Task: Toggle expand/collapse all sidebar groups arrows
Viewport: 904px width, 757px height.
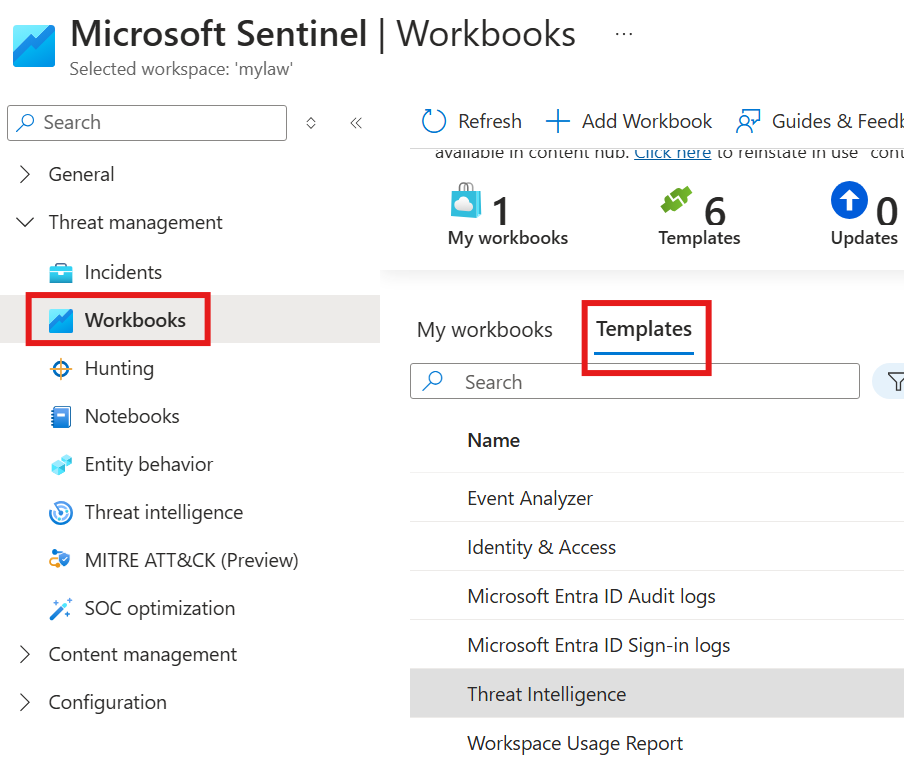Action: click(x=311, y=123)
